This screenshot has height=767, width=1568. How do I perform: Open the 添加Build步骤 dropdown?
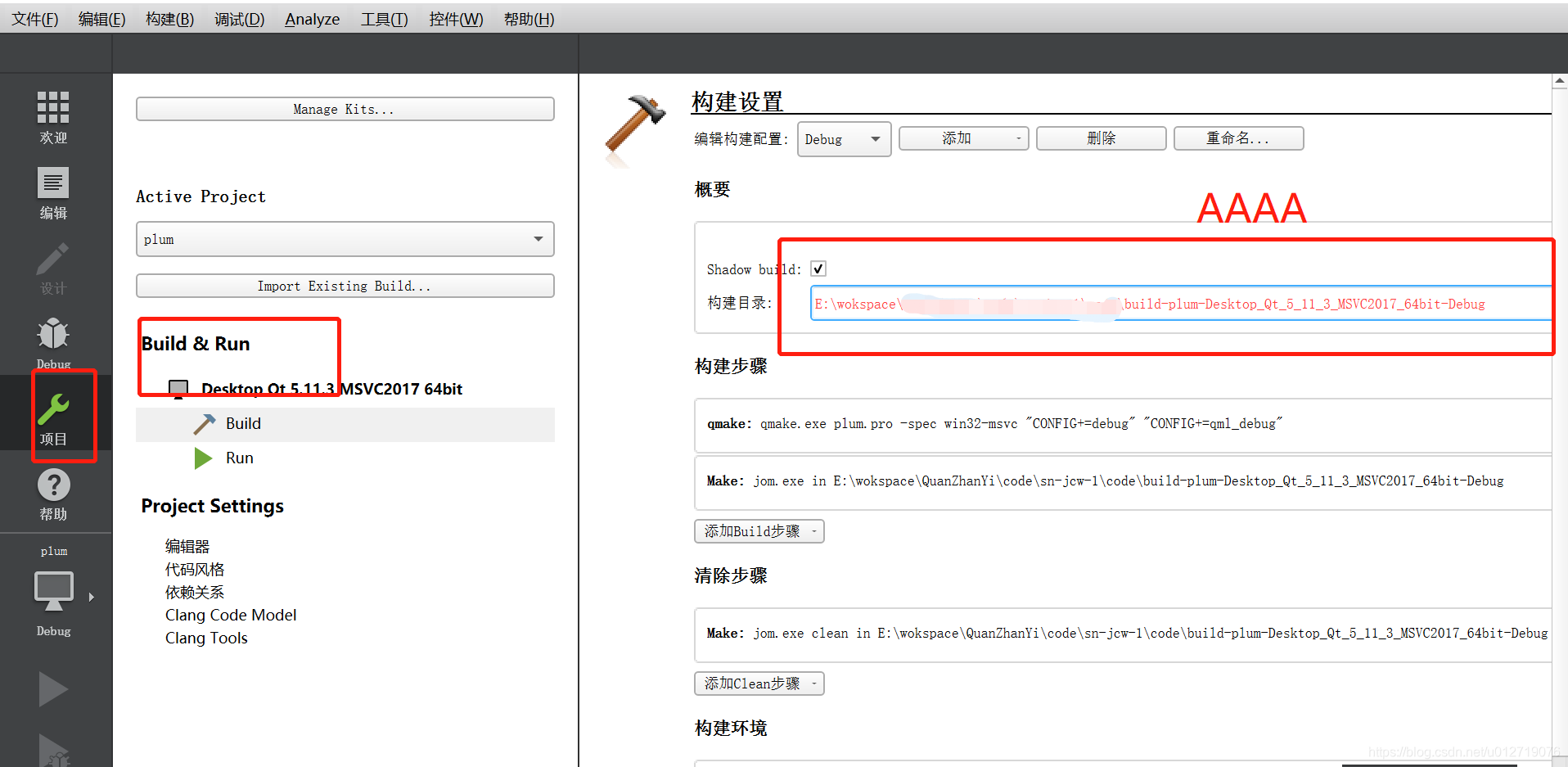(x=759, y=531)
